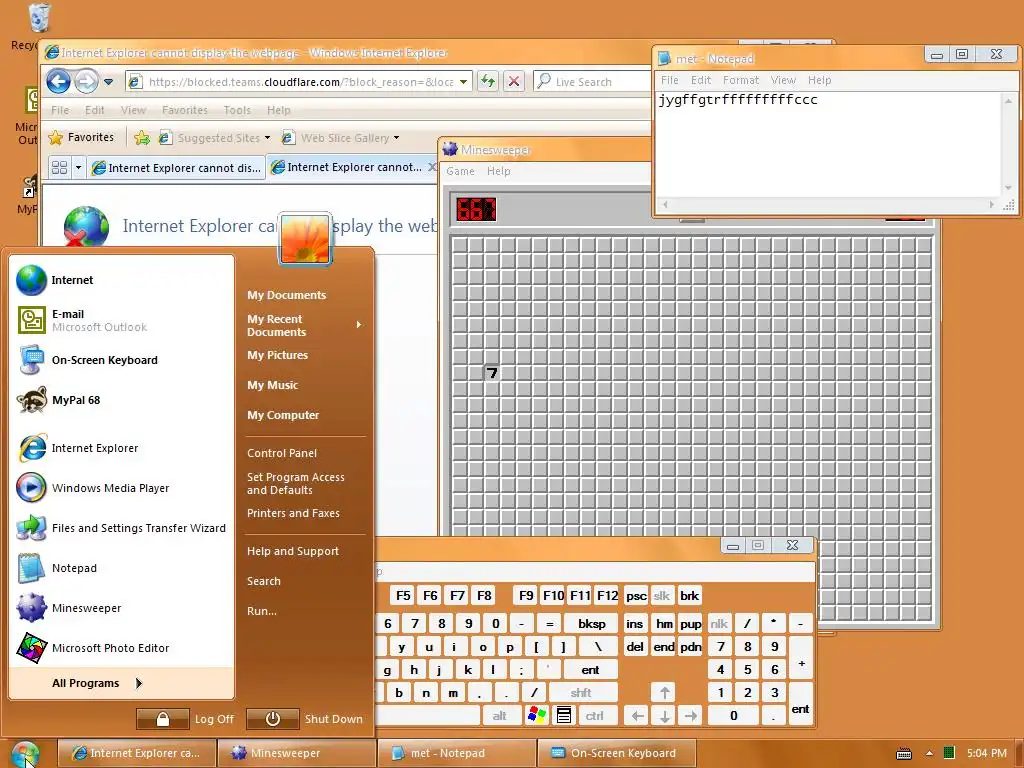Open the IE Quick Tabs icon

click(x=59, y=168)
